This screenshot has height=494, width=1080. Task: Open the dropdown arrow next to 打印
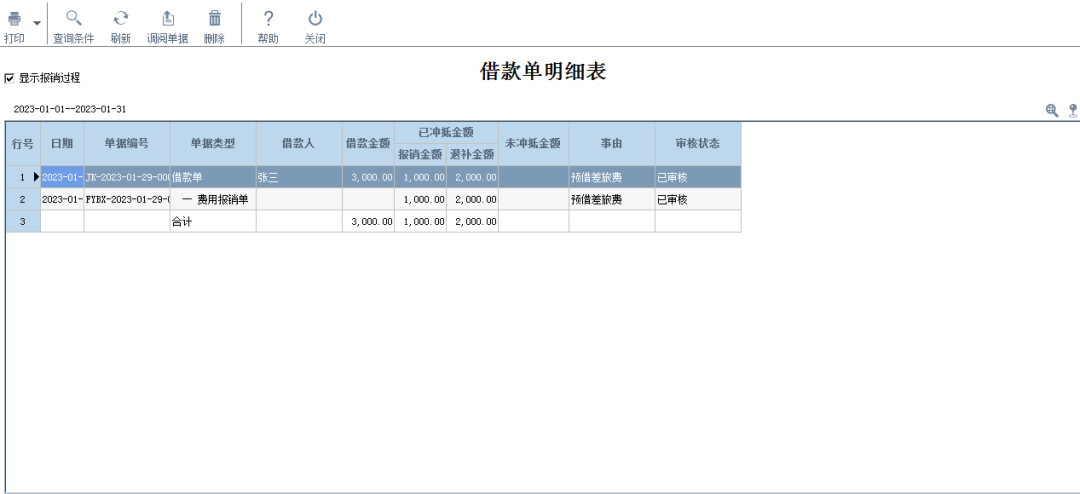click(x=37, y=22)
